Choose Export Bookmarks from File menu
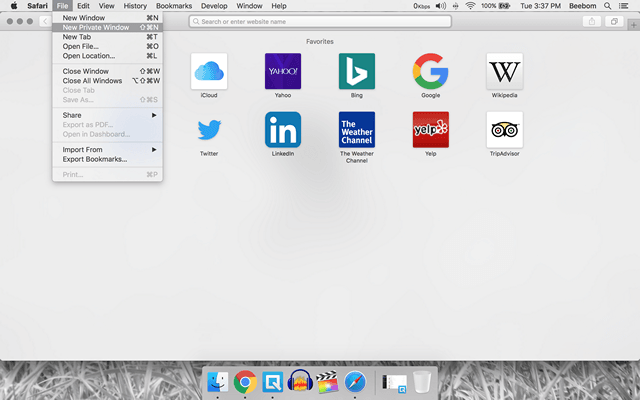The width and height of the screenshot is (640, 400). pyautogui.click(x=95, y=159)
